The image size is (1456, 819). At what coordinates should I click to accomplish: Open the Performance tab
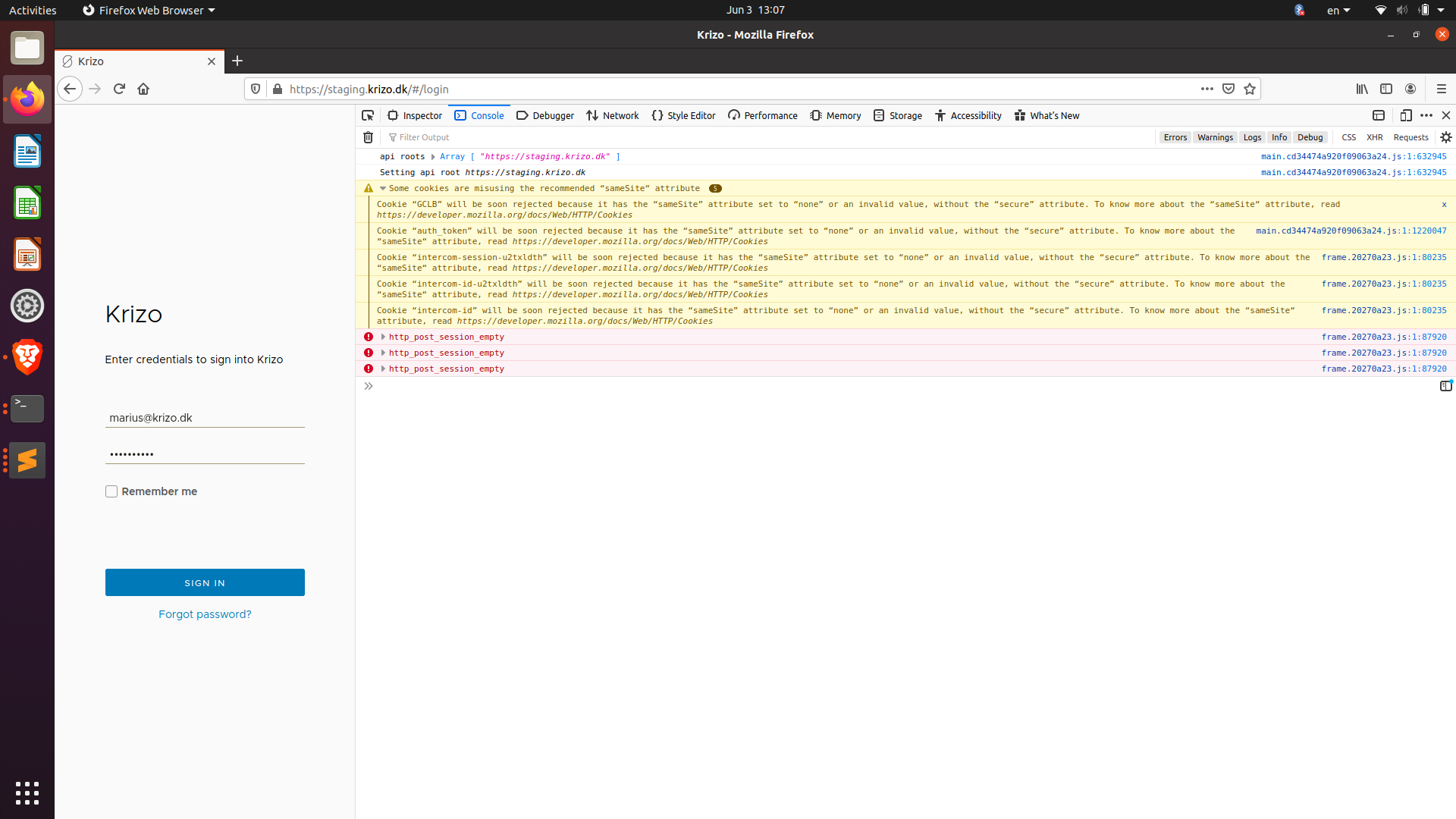763,115
